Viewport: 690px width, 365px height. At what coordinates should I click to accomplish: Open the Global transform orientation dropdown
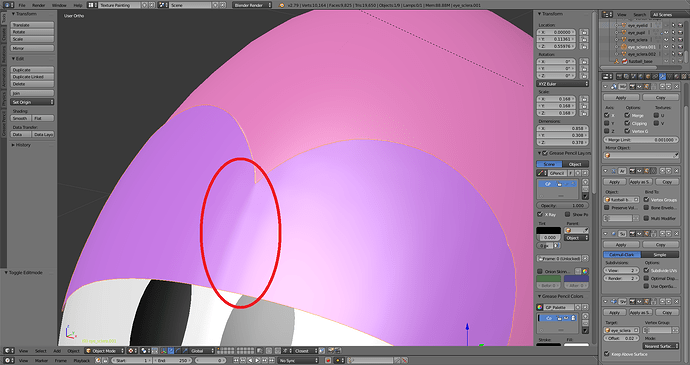click(x=201, y=351)
